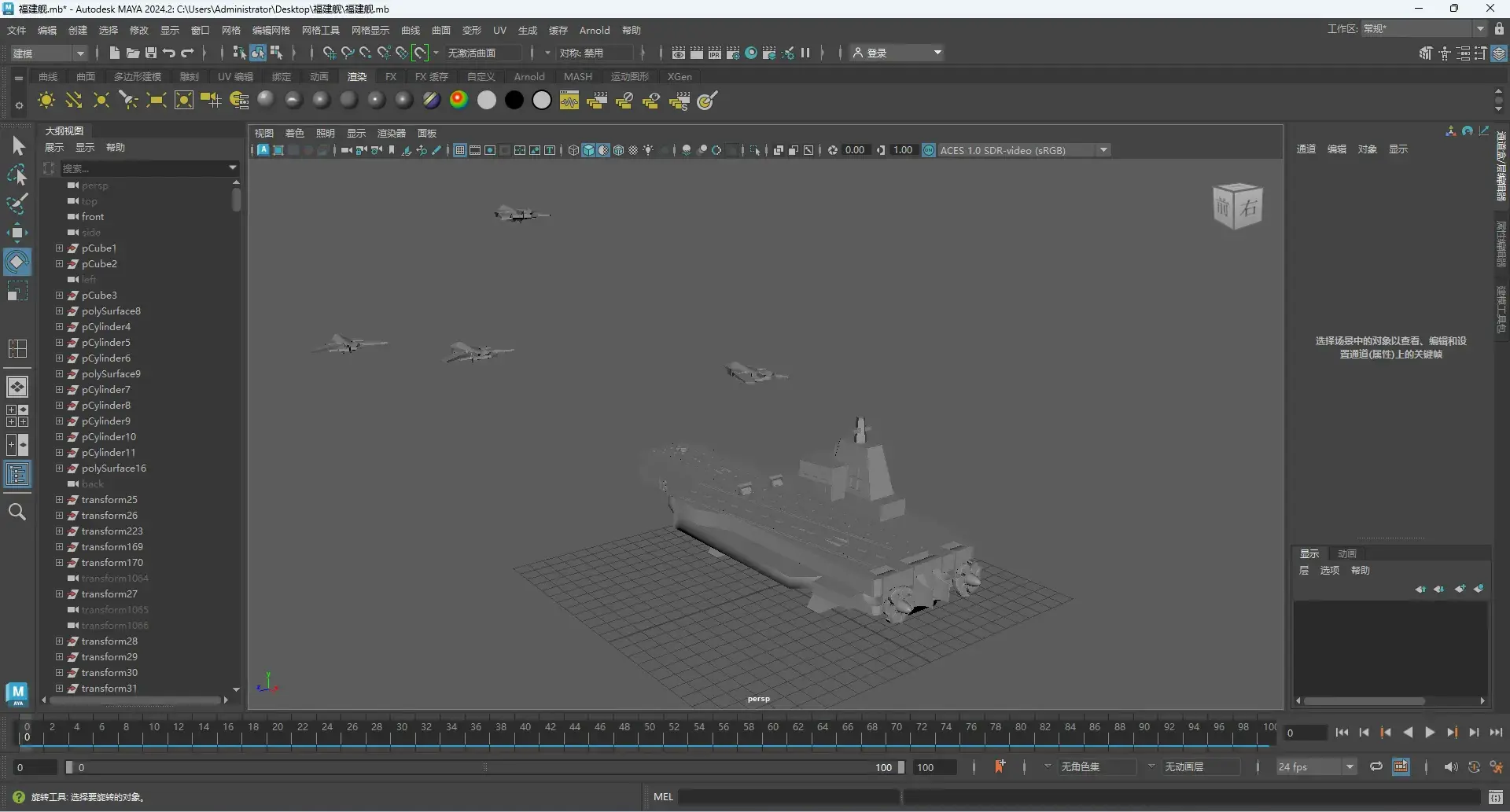Viewport: 1510px width, 812px height.
Task: Go to end of playback range
Action: (x=1496, y=732)
